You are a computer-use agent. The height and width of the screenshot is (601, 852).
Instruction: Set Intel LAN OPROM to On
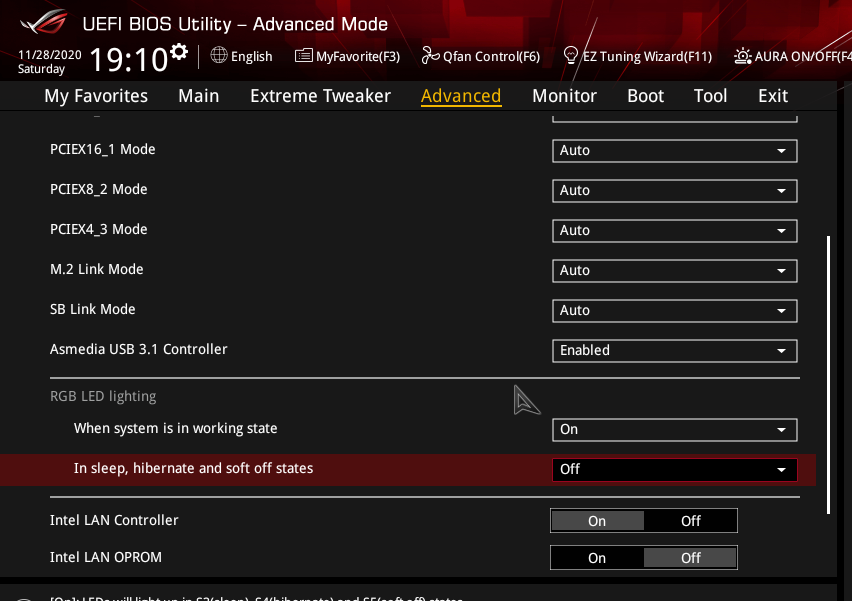pos(597,558)
